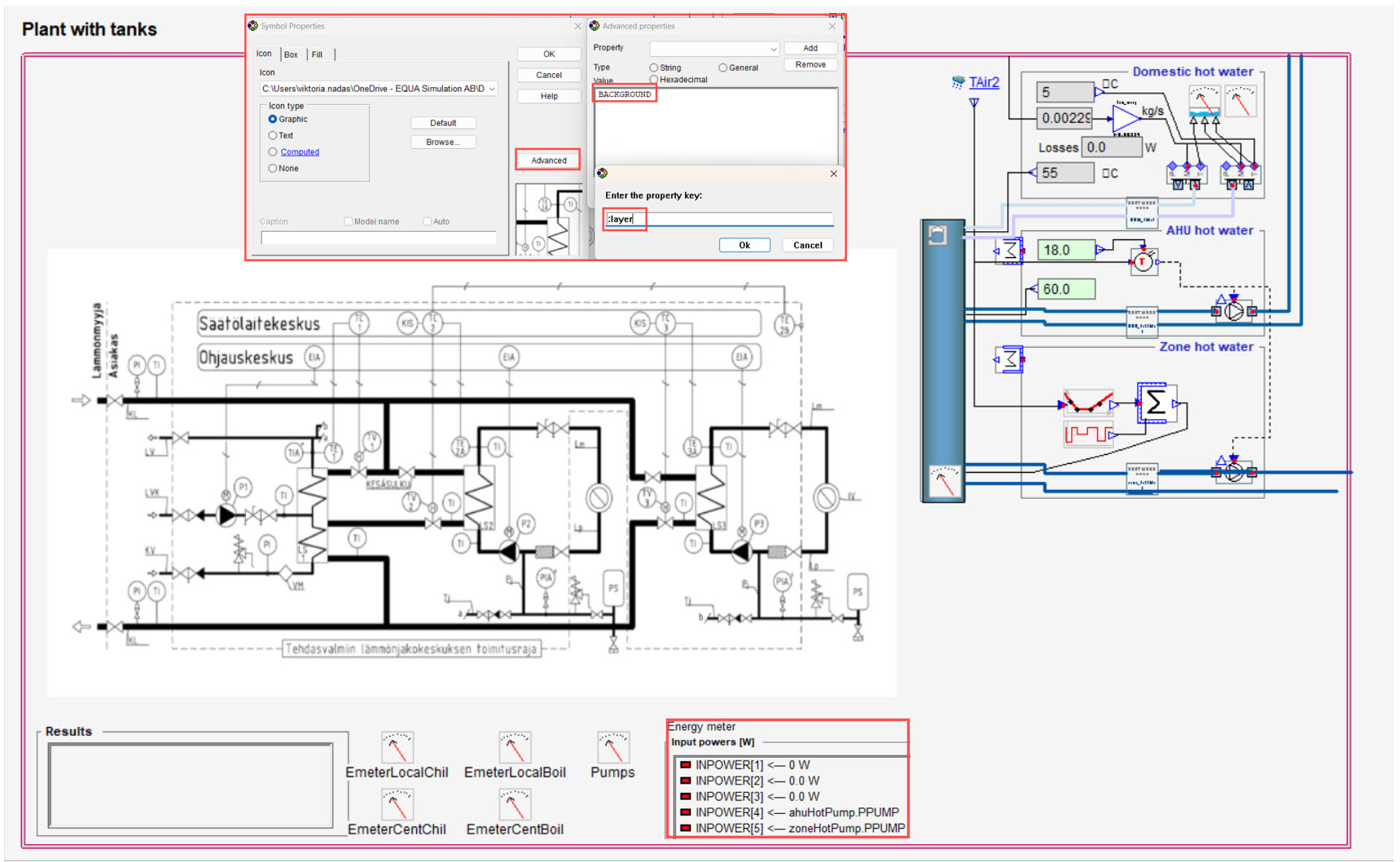Expand the Icon file path dropdown
Image resolution: width=1400 pixels, height=862 pixels.
(492, 89)
